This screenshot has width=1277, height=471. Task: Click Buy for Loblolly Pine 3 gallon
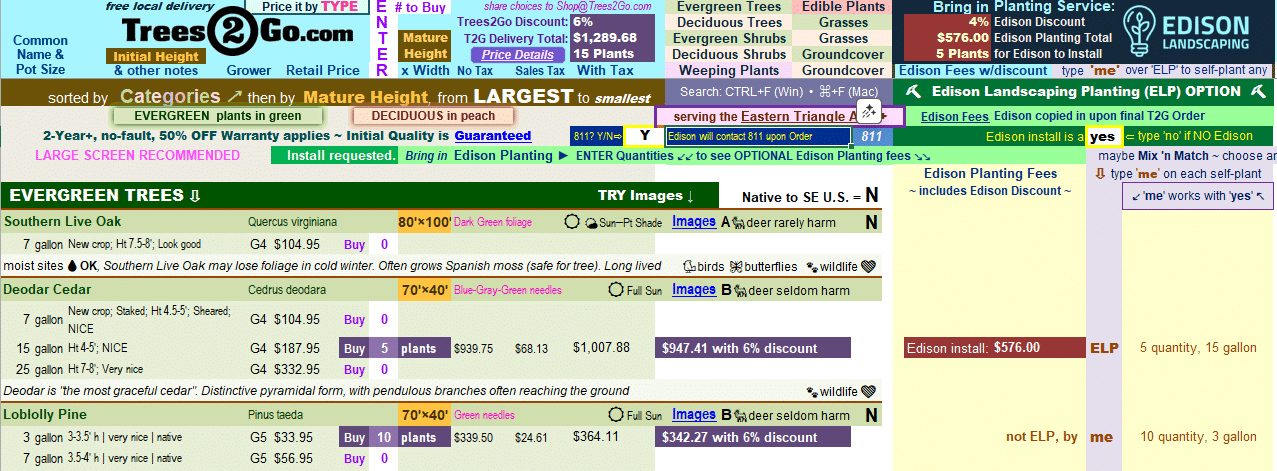click(x=355, y=437)
